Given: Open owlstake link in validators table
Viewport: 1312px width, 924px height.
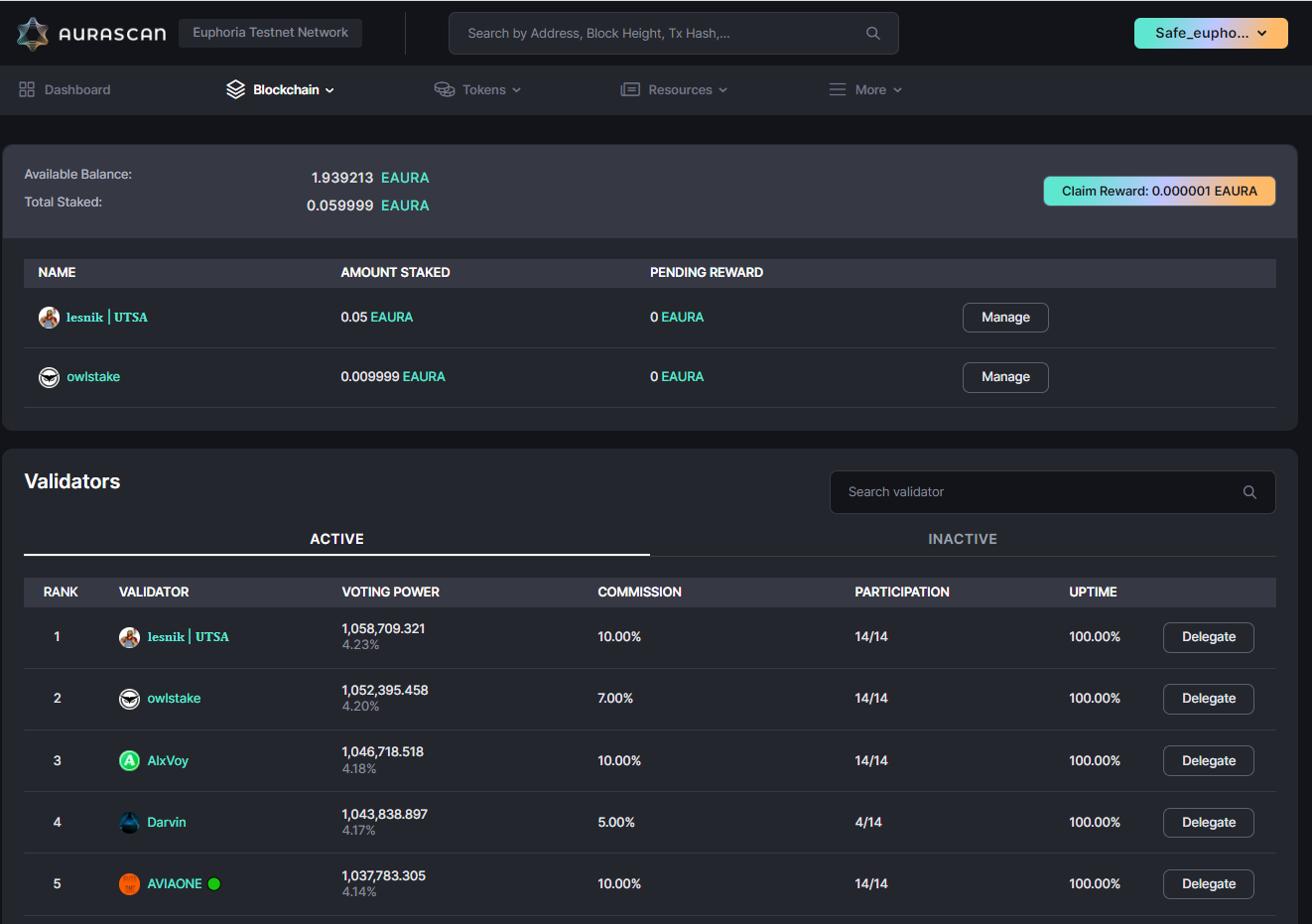Looking at the screenshot, I should pyautogui.click(x=174, y=699).
